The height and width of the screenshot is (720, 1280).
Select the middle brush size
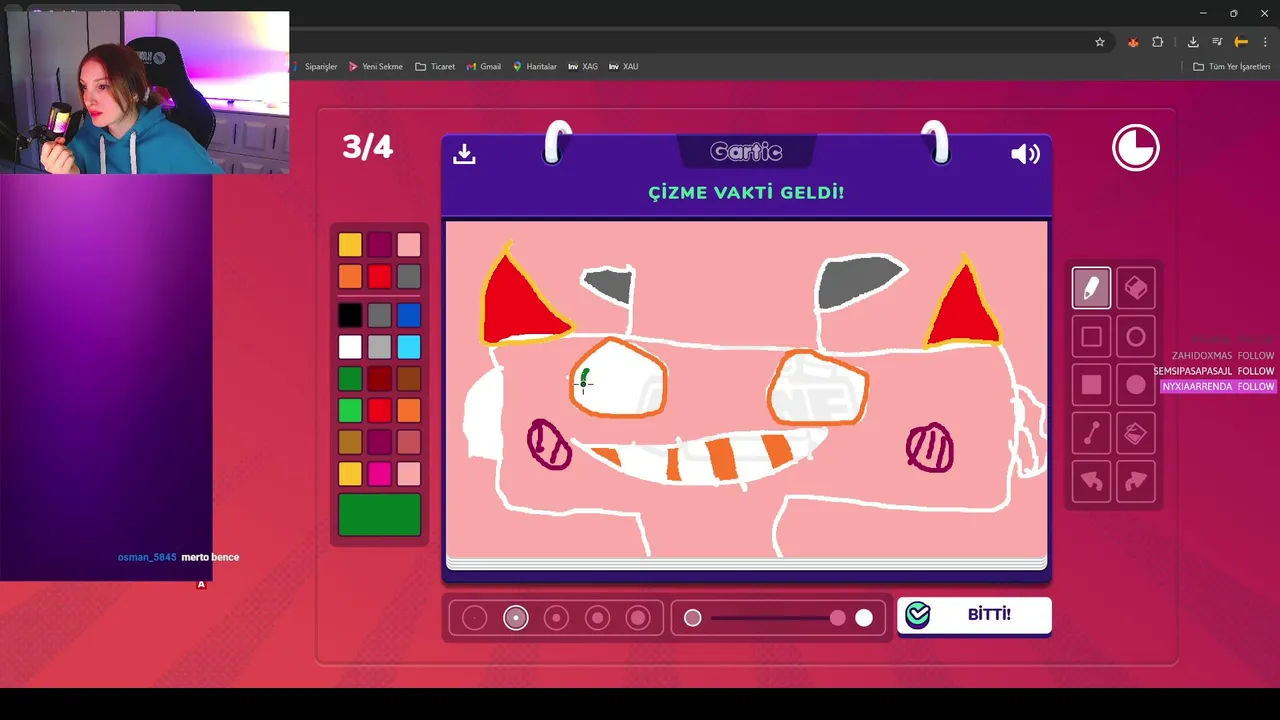tap(556, 618)
